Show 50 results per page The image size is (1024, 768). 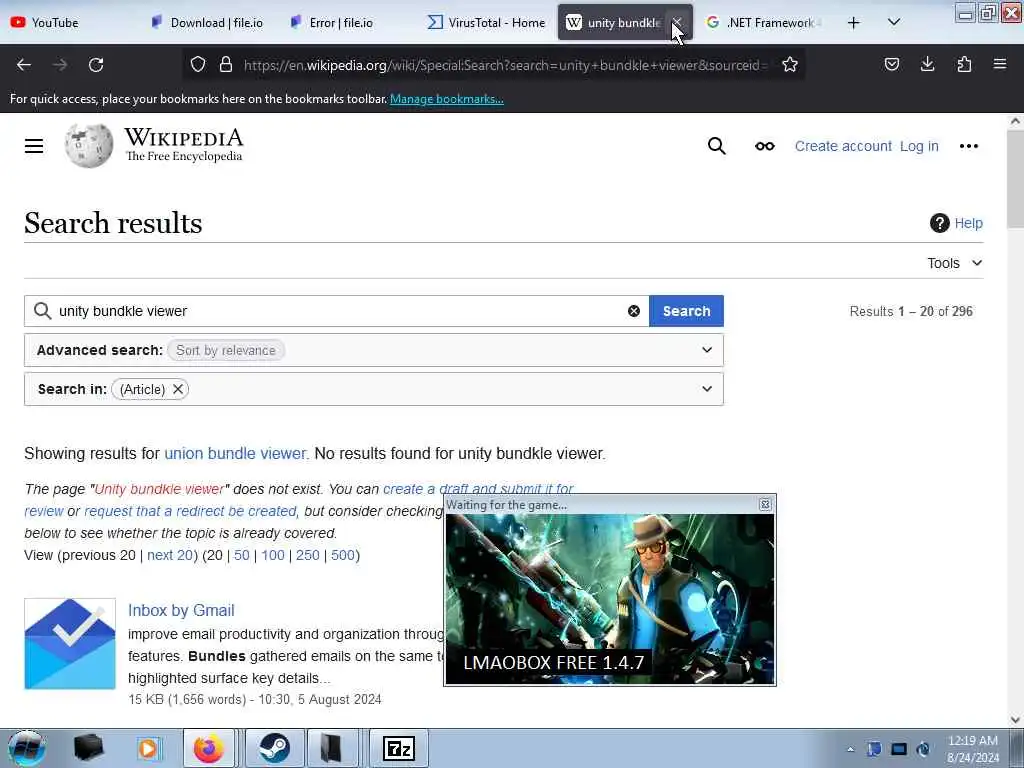coord(242,555)
